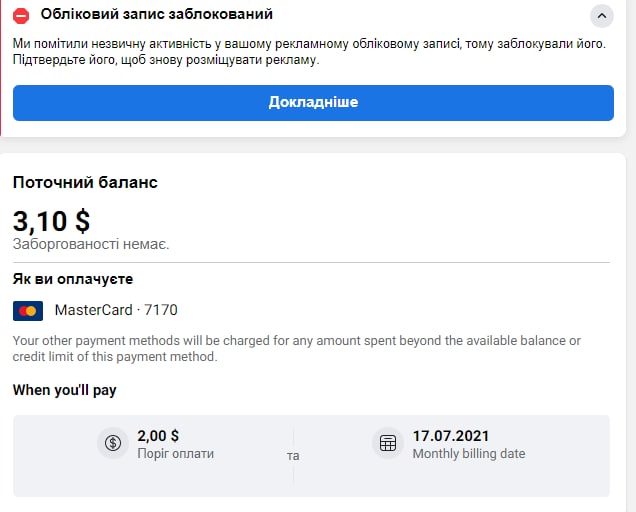The height and width of the screenshot is (512, 636).
Task: Click the та separator between threshold and date
Action: tap(293, 456)
